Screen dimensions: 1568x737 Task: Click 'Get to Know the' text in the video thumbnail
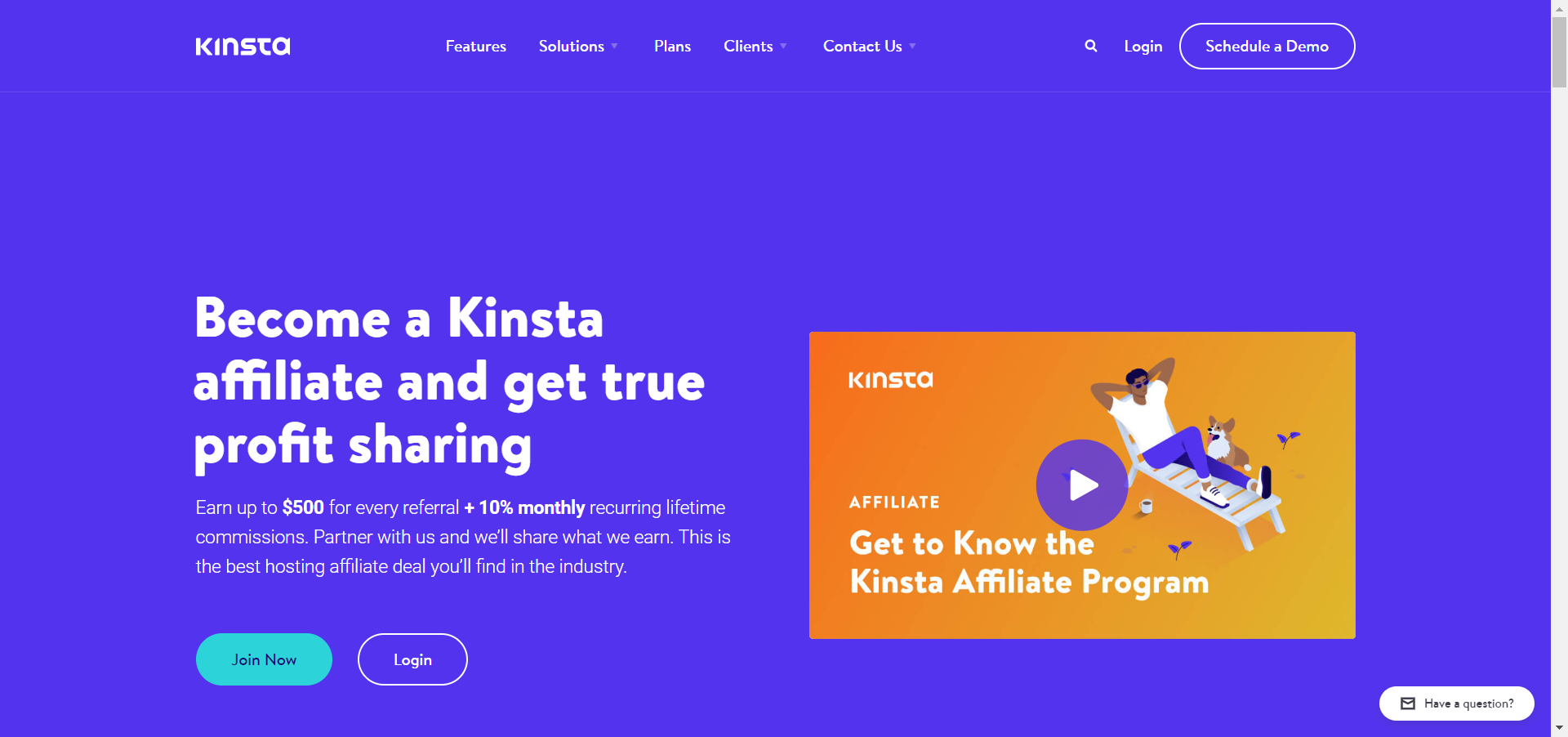click(972, 543)
